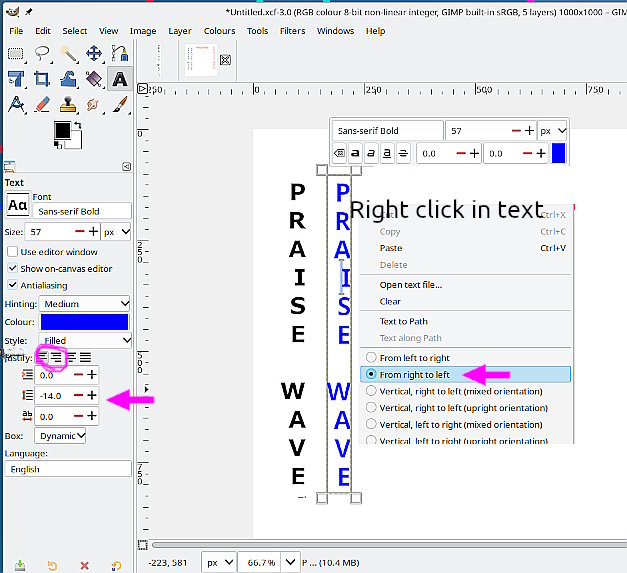This screenshot has width=627, height=573.
Task: Click blue colour swatch in on-canvas toolbar
Action: pyautogui.click(x=558, y=153)
